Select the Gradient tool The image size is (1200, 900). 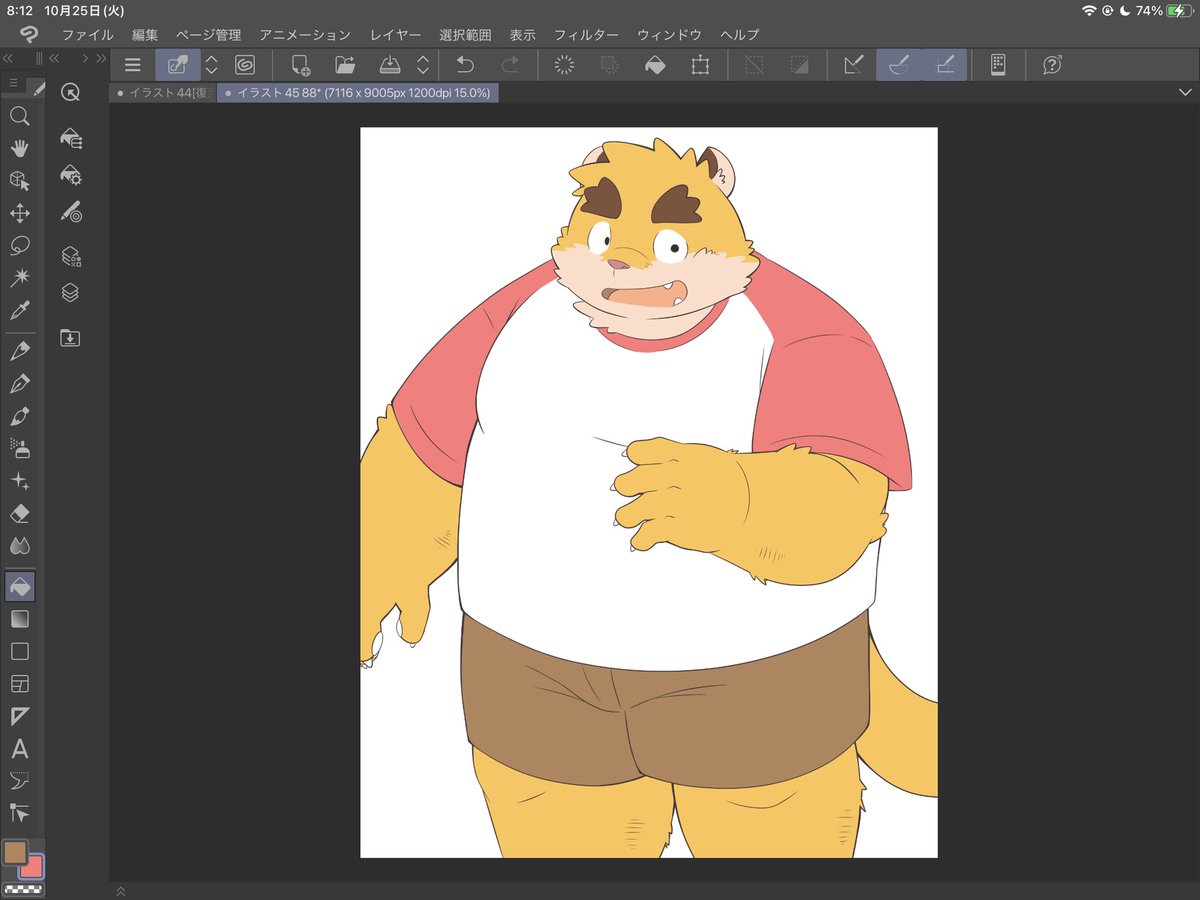tap(19, 619)
